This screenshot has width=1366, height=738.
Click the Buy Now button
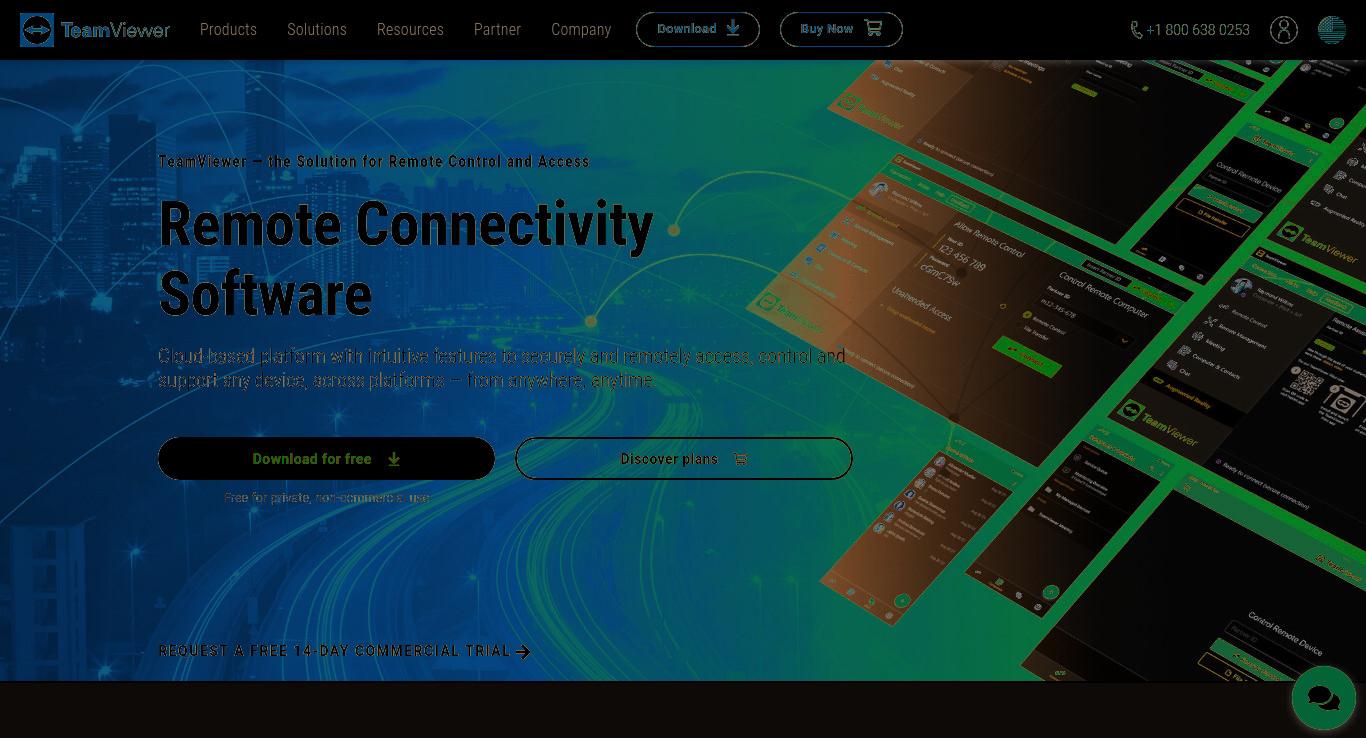pos(841,29)
